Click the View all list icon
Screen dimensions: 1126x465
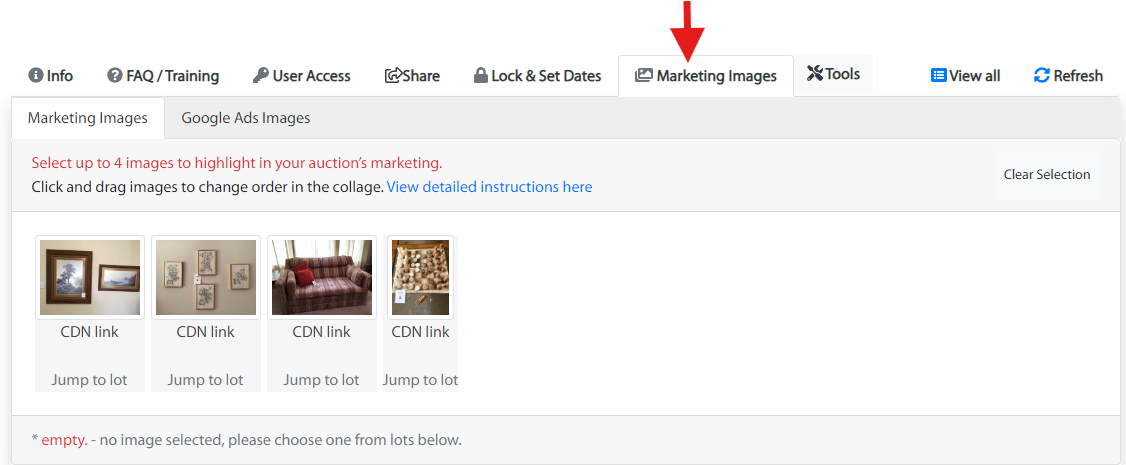(939, 75)
